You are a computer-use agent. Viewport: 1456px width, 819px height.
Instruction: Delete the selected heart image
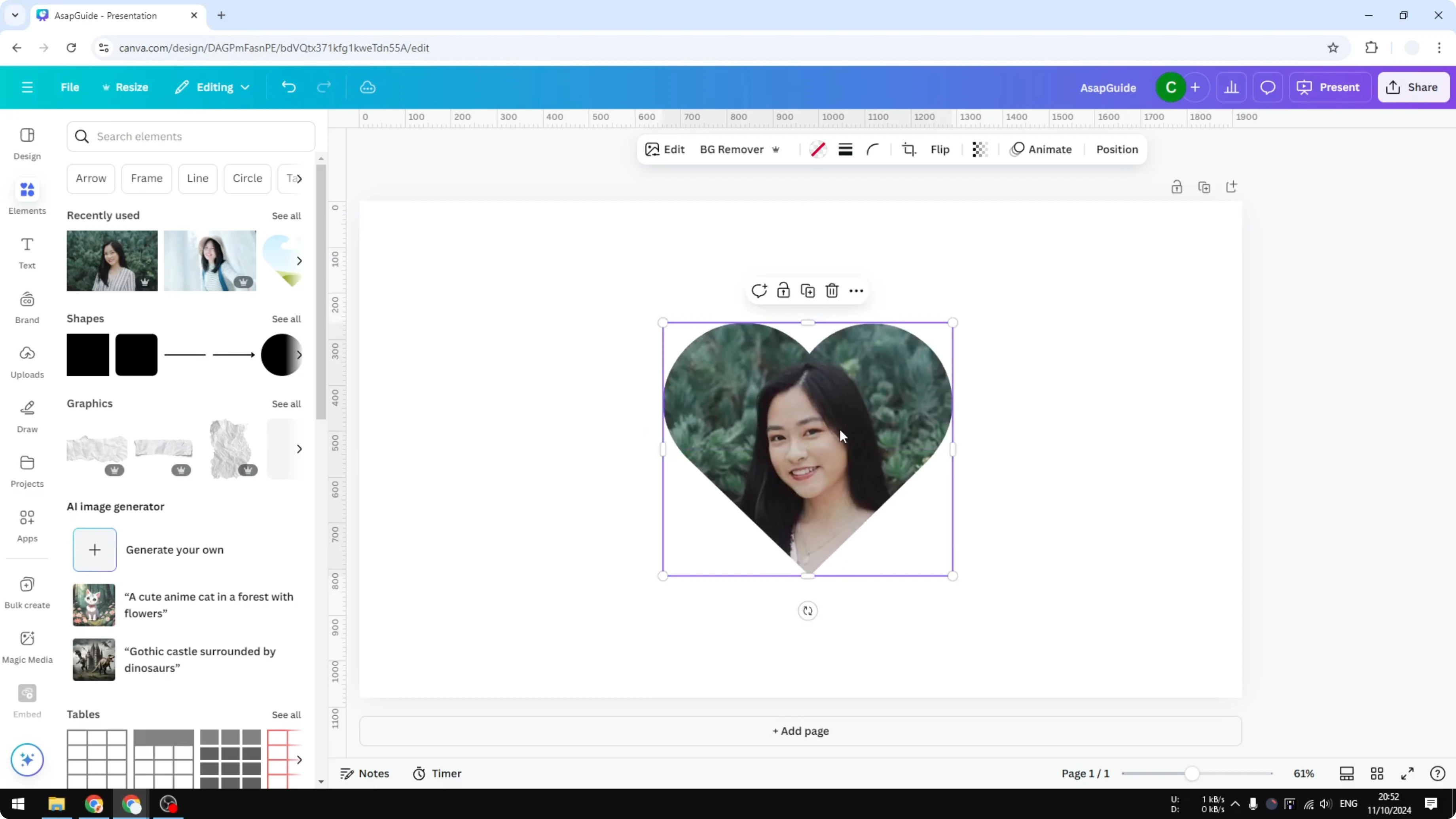[831, 290]
